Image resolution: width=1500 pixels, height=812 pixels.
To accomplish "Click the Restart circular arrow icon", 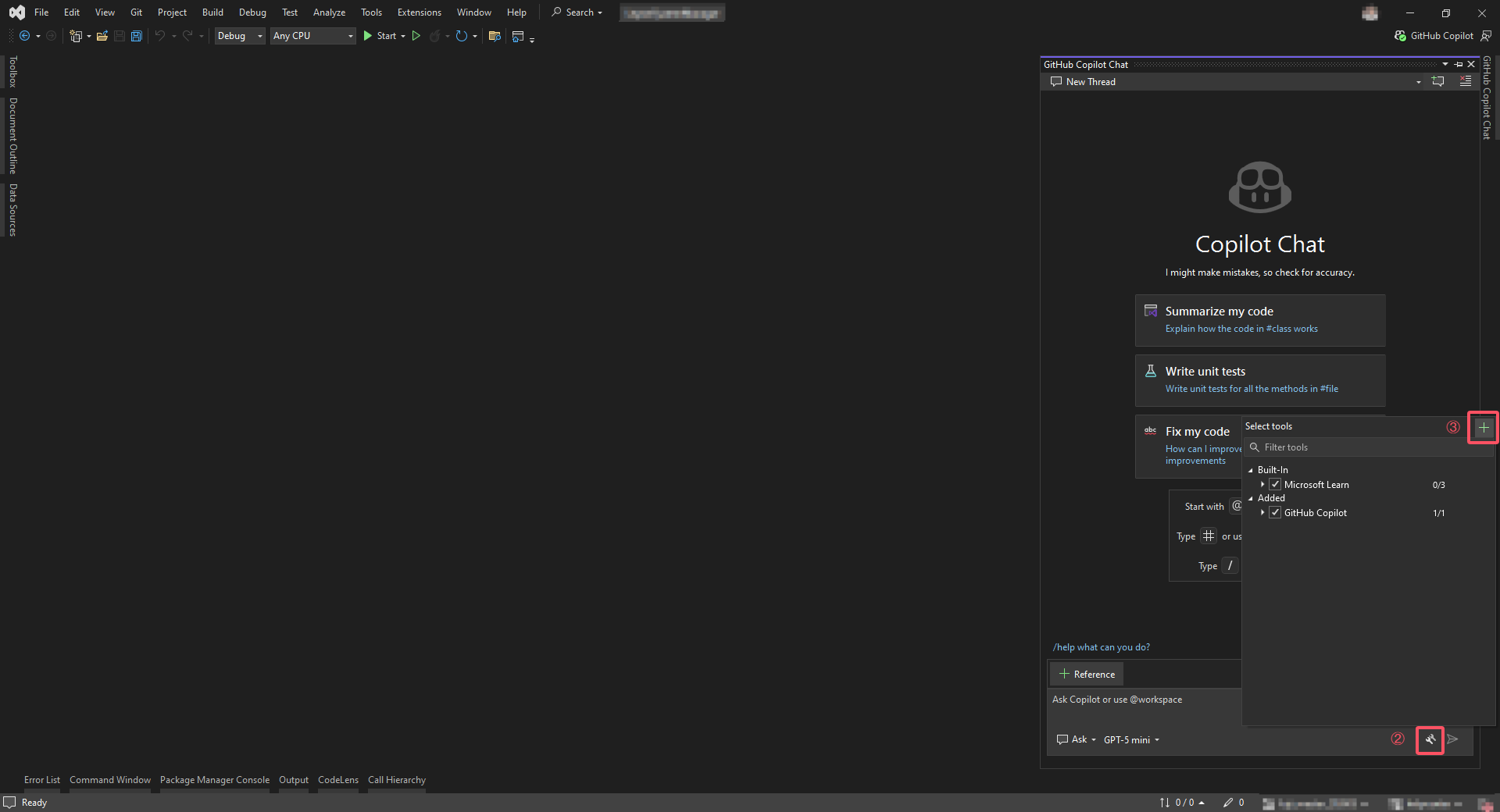I will click(x=462, y=36).
